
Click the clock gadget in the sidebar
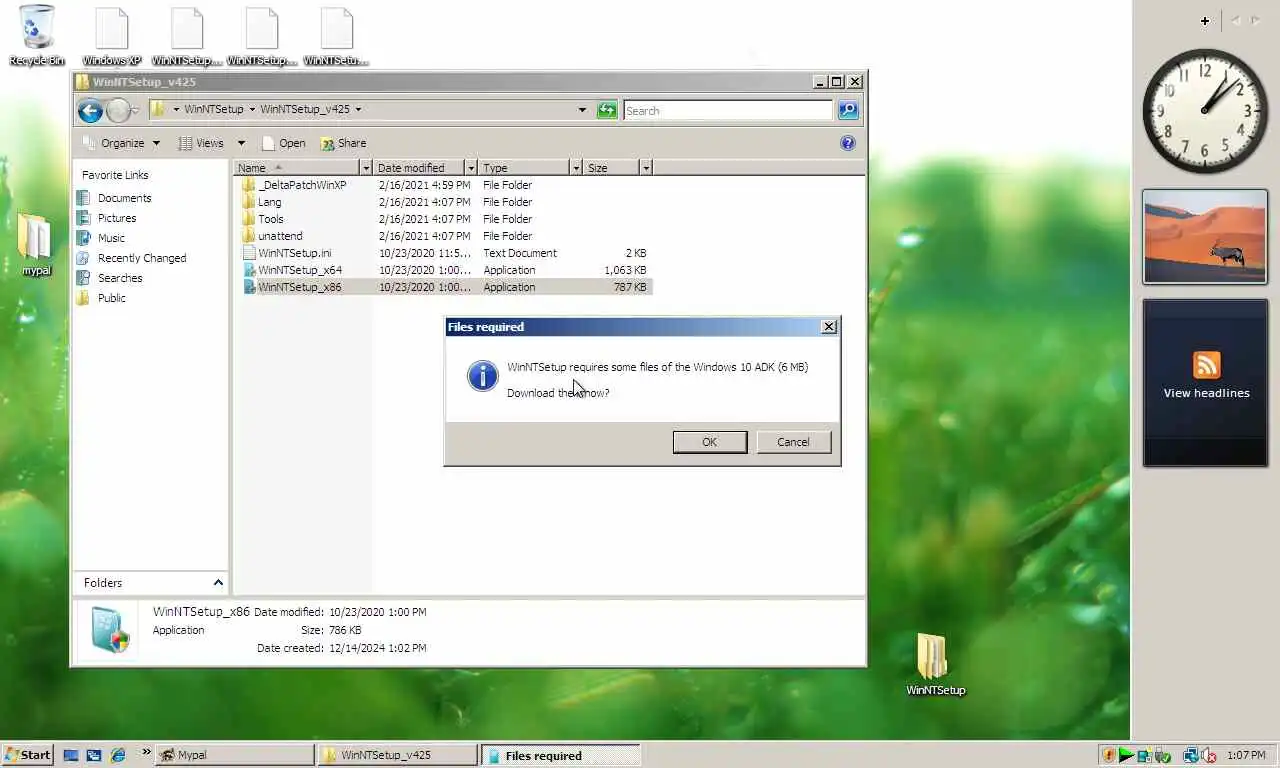pyautogui.click(x=1205, y=110)
